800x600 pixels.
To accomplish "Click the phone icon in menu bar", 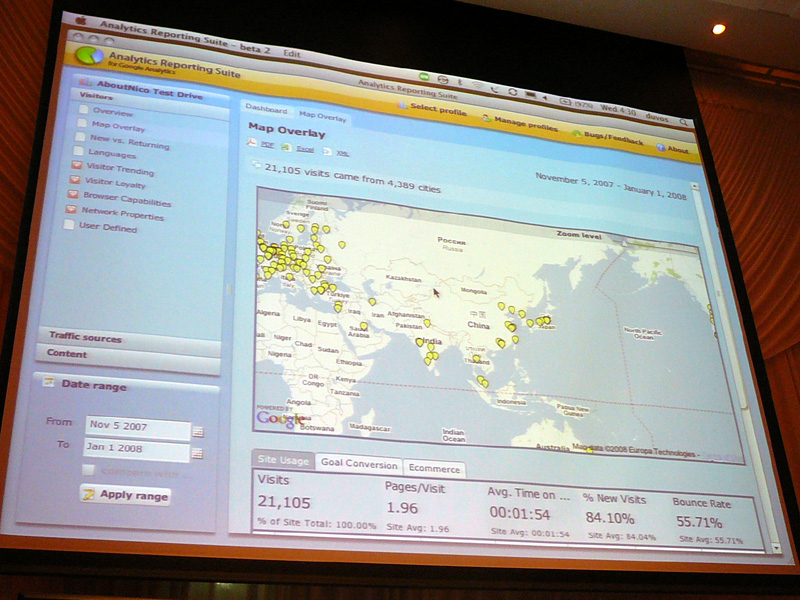I will tap(494, 89).
